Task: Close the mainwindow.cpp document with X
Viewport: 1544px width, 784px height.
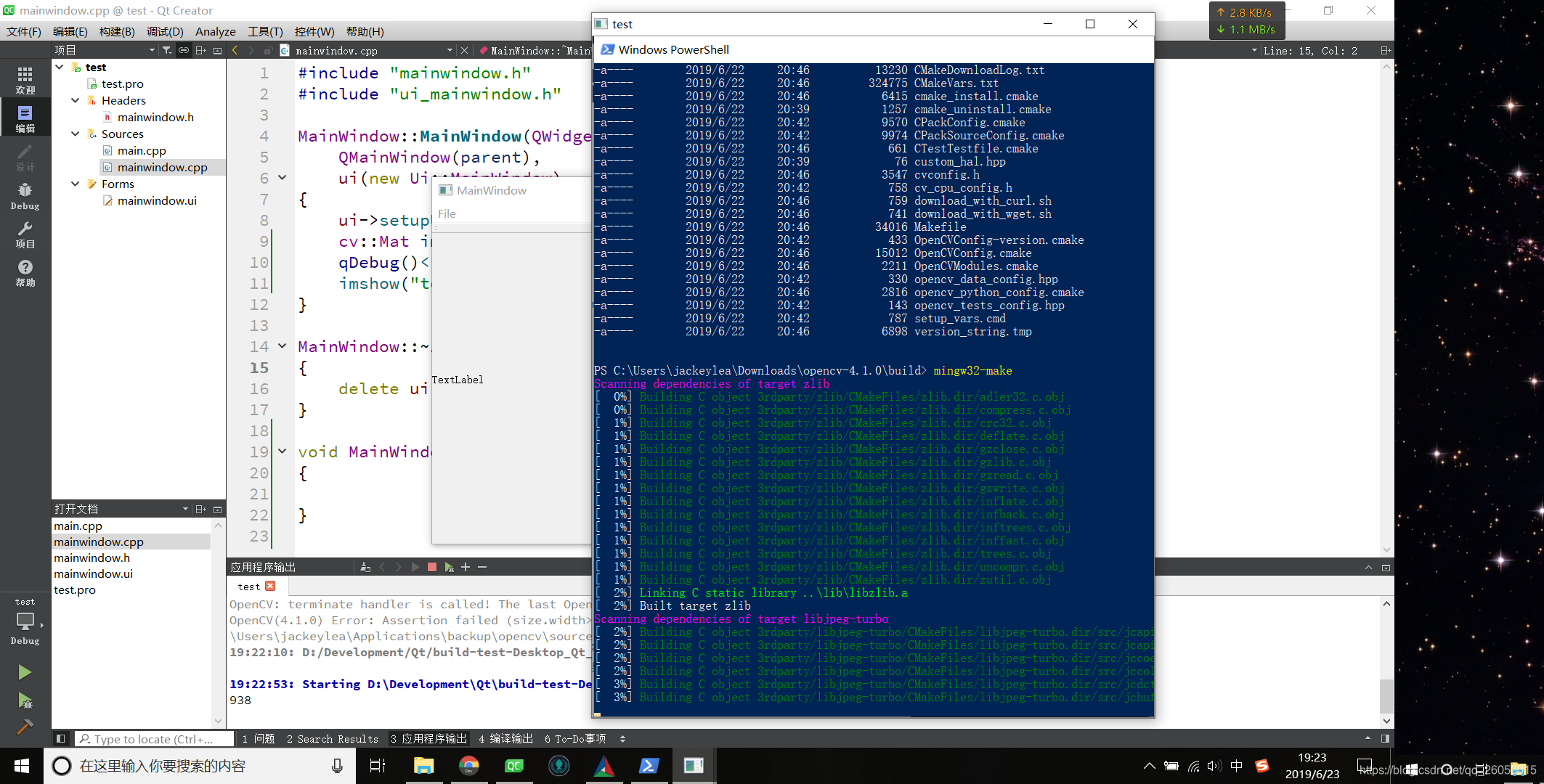Action: (x=465, y=50)
